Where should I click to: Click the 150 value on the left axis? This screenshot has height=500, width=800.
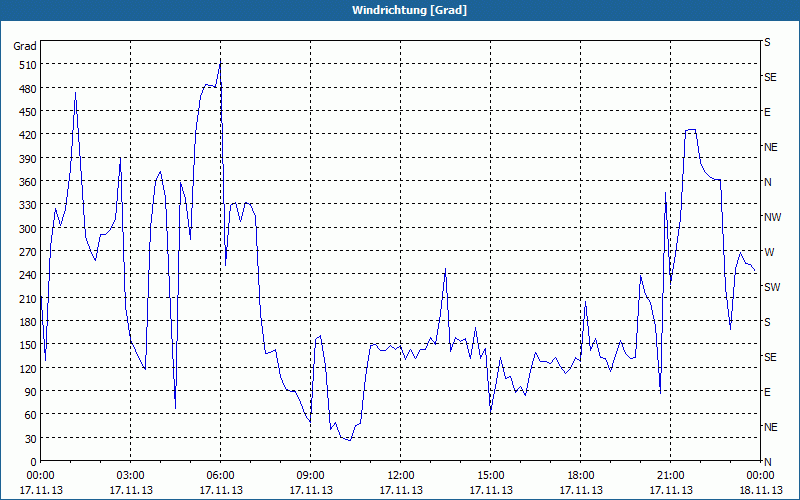tap(28, 345)
